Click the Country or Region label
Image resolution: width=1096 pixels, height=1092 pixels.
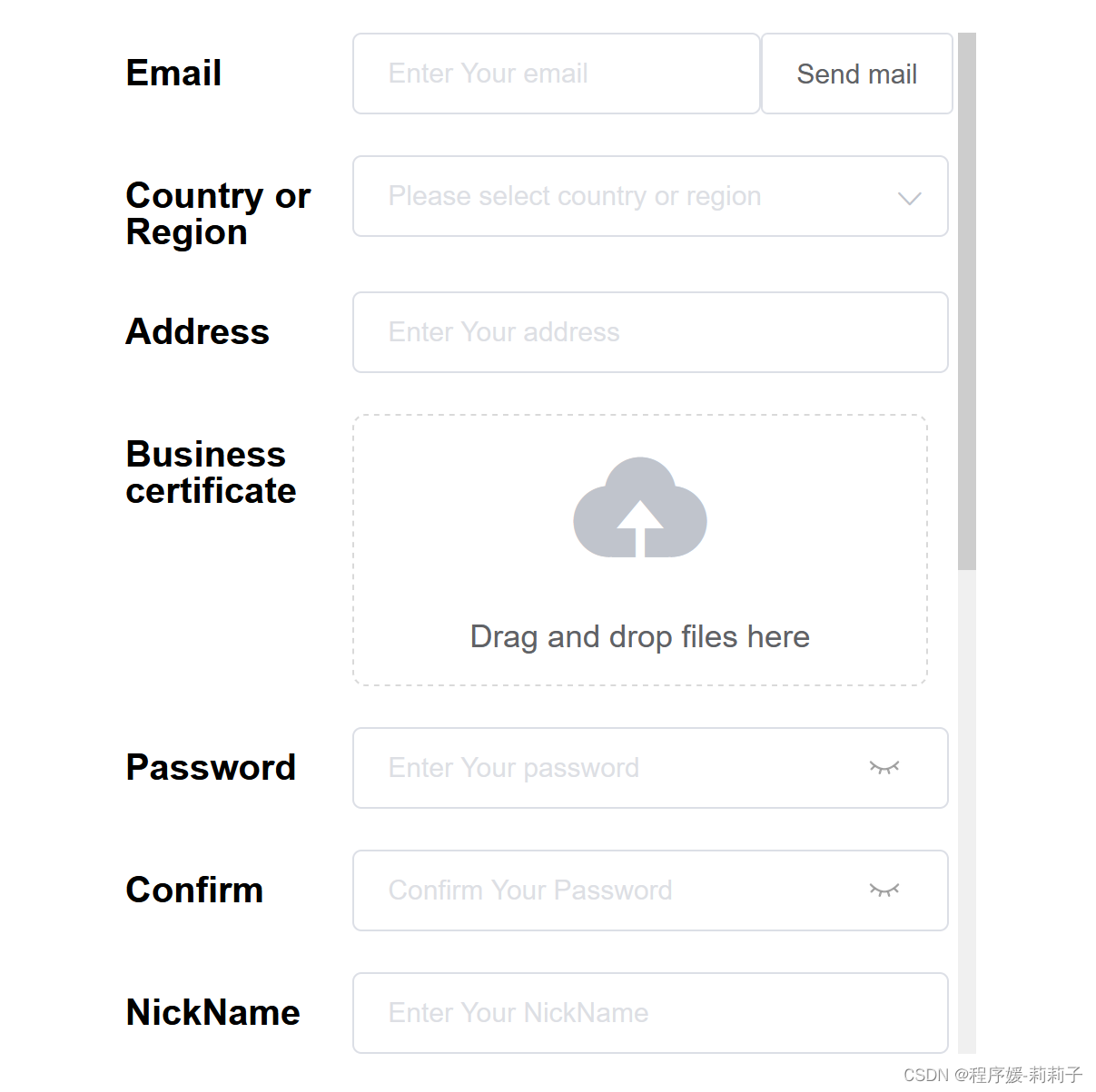[218, 214]
